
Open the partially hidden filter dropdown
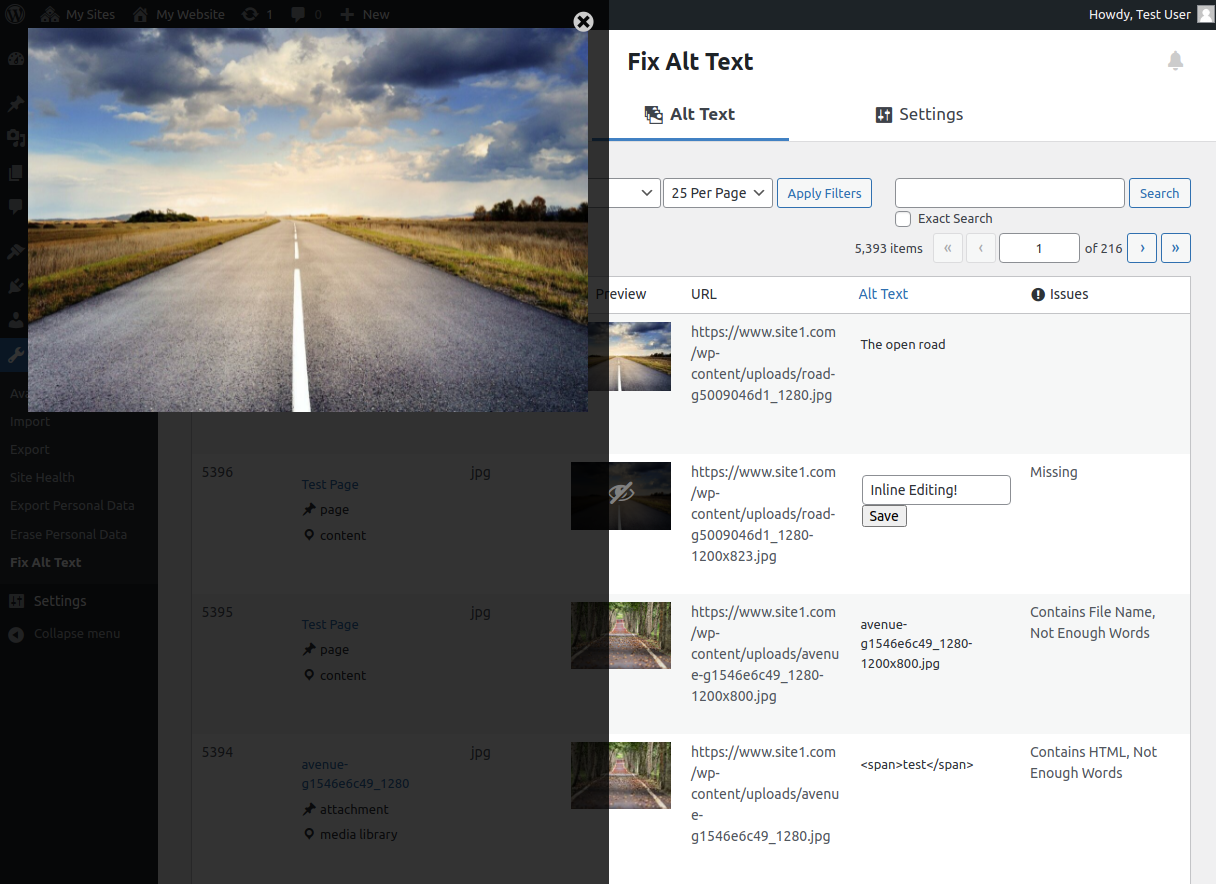[634, 193]
